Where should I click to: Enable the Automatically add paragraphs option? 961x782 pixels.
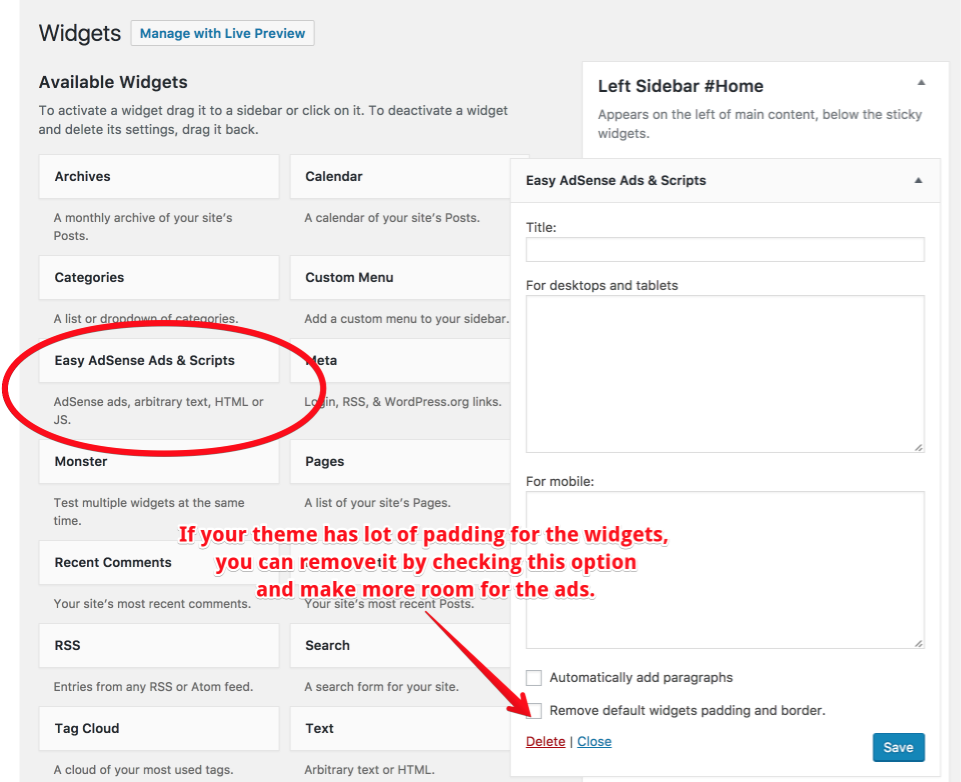(533, 677)
